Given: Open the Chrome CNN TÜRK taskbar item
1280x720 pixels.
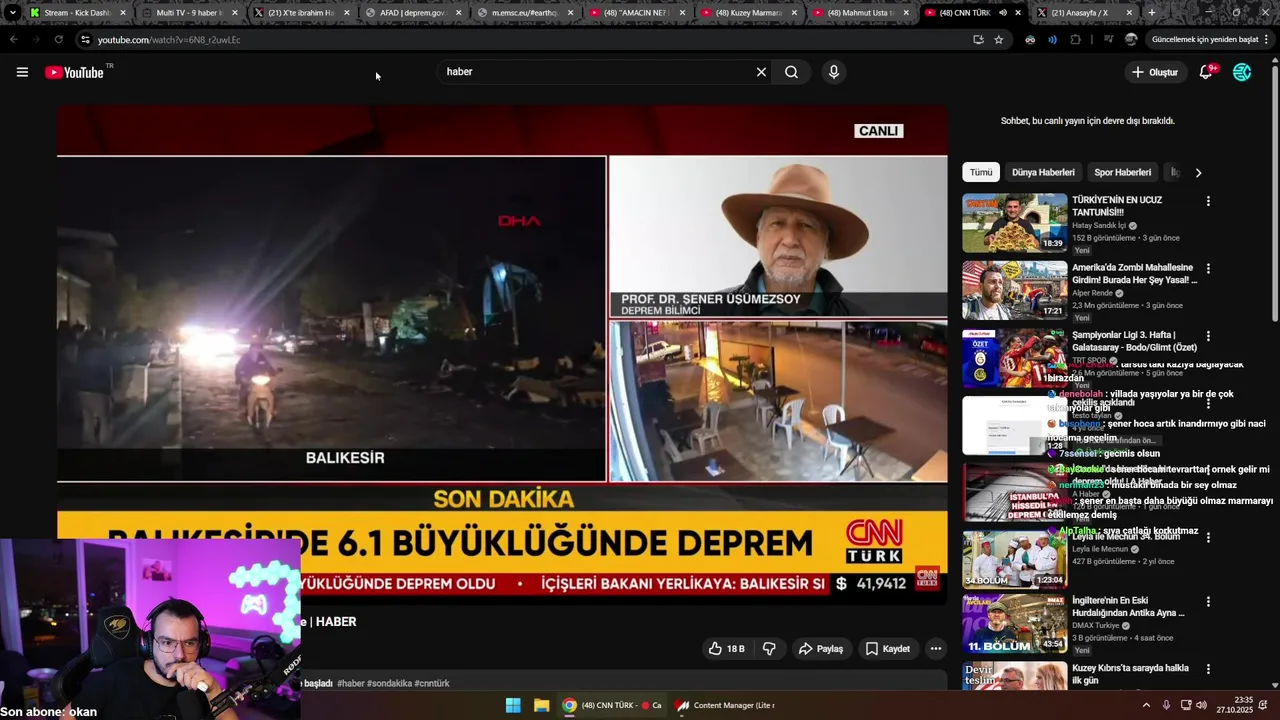Looking at the screenshot, I should tap(612, 705).
